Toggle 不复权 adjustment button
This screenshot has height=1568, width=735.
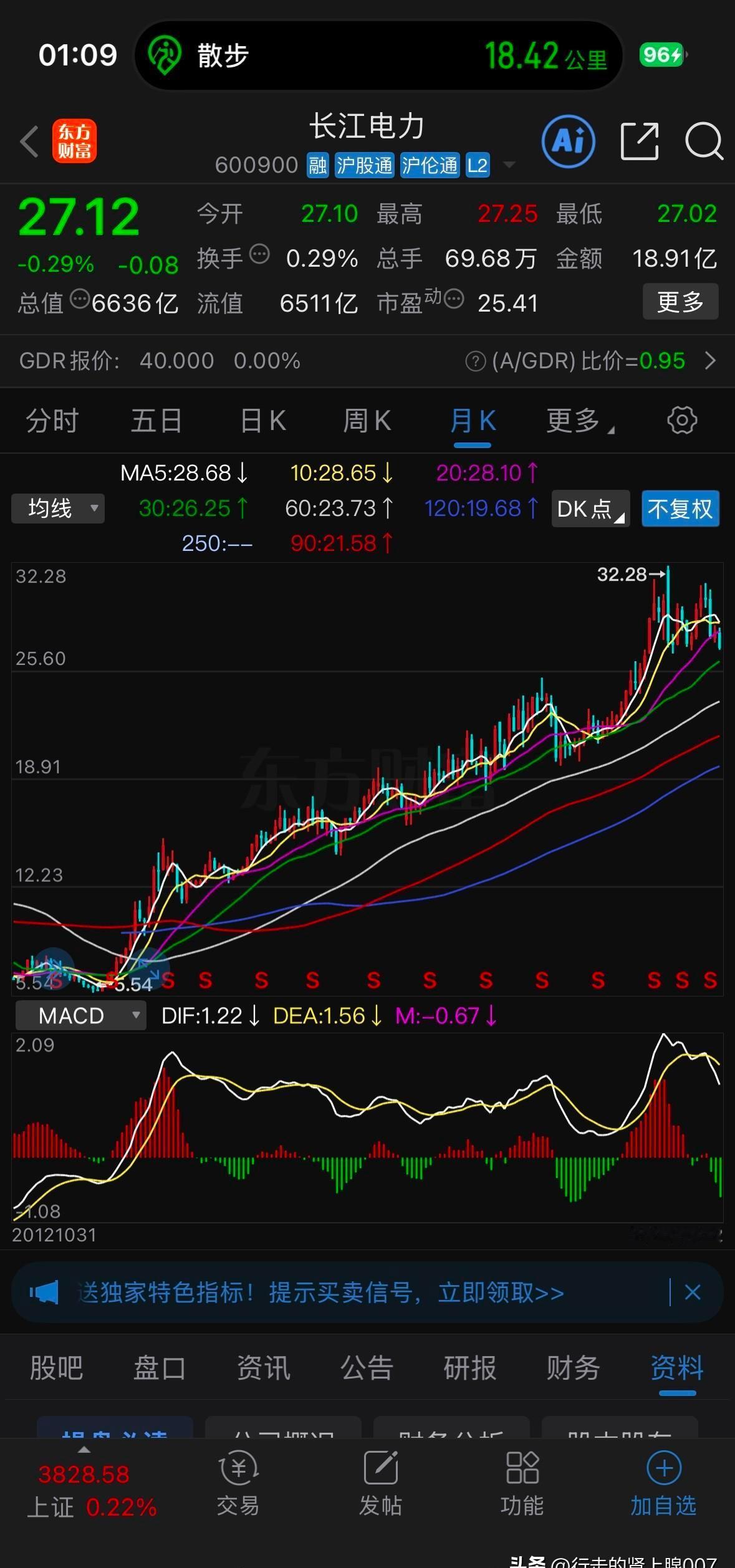pos(680,509)
